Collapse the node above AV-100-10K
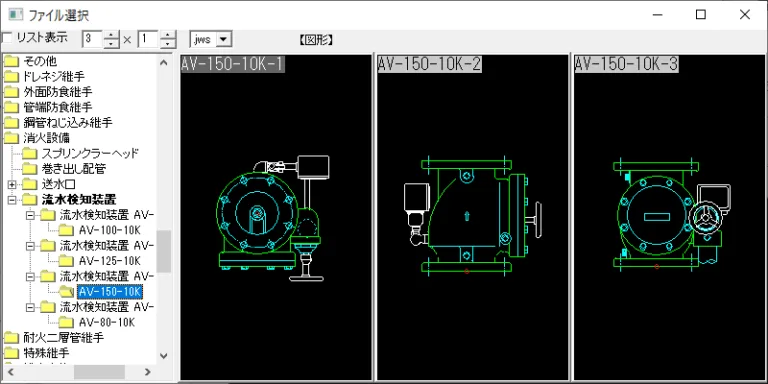 (30, 215)
